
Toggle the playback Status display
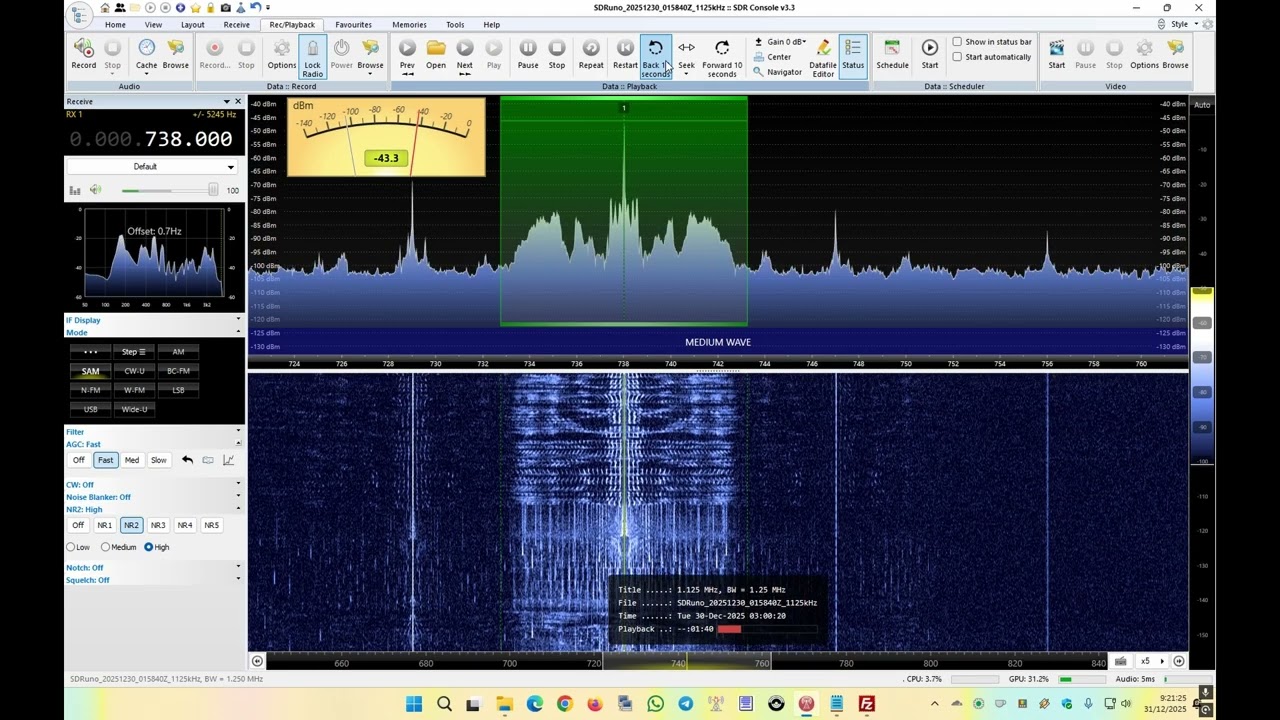click(x=853, y=55)
